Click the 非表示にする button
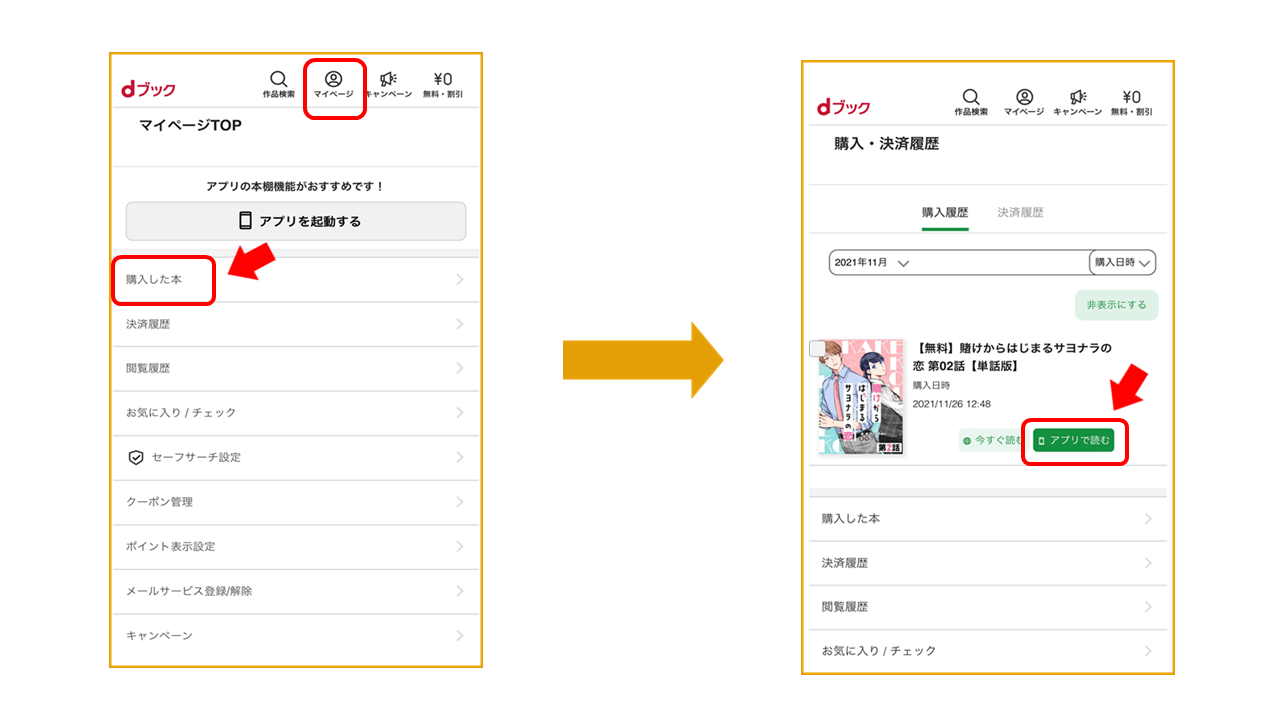This screenshot has width=1280, height=720. pos(1116,305)
